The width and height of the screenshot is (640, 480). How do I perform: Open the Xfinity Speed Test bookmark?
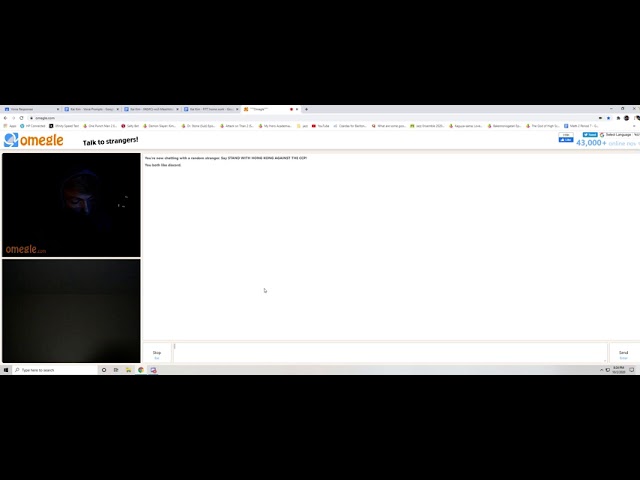[x=64, y=126]
